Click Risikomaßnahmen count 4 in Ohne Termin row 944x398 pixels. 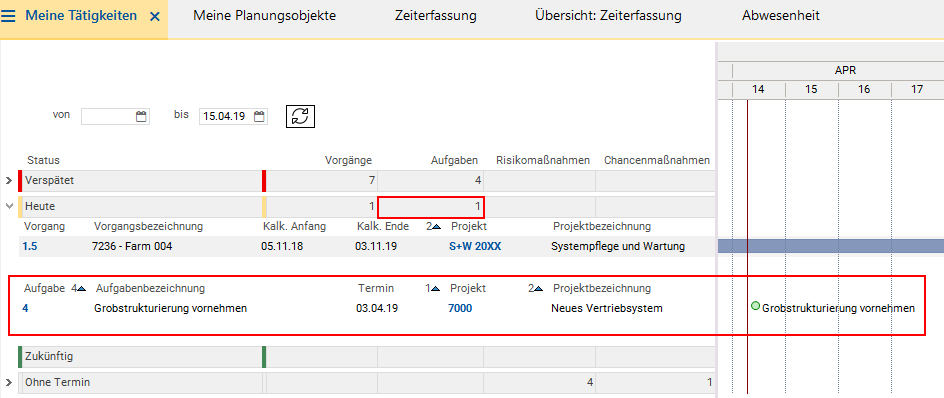(x=590, y=382)
